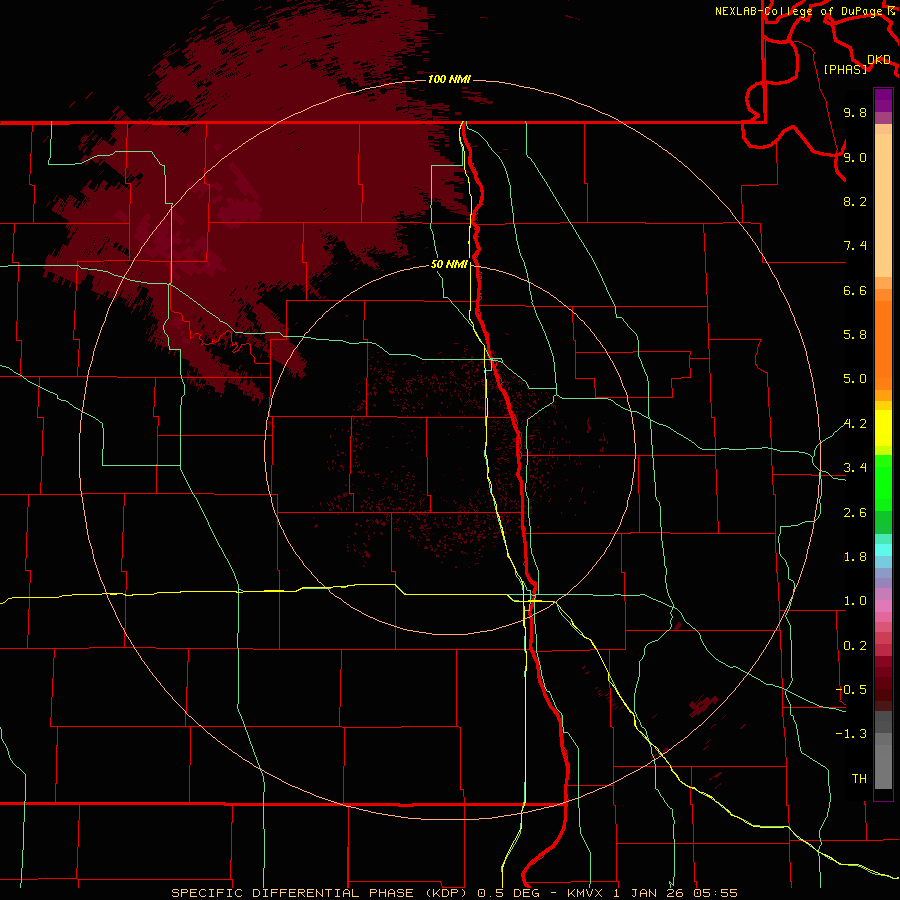The width and height of the screenshot is (900, 900).
Task: Click the -1.3 scale value
Action: click(851, 734)
